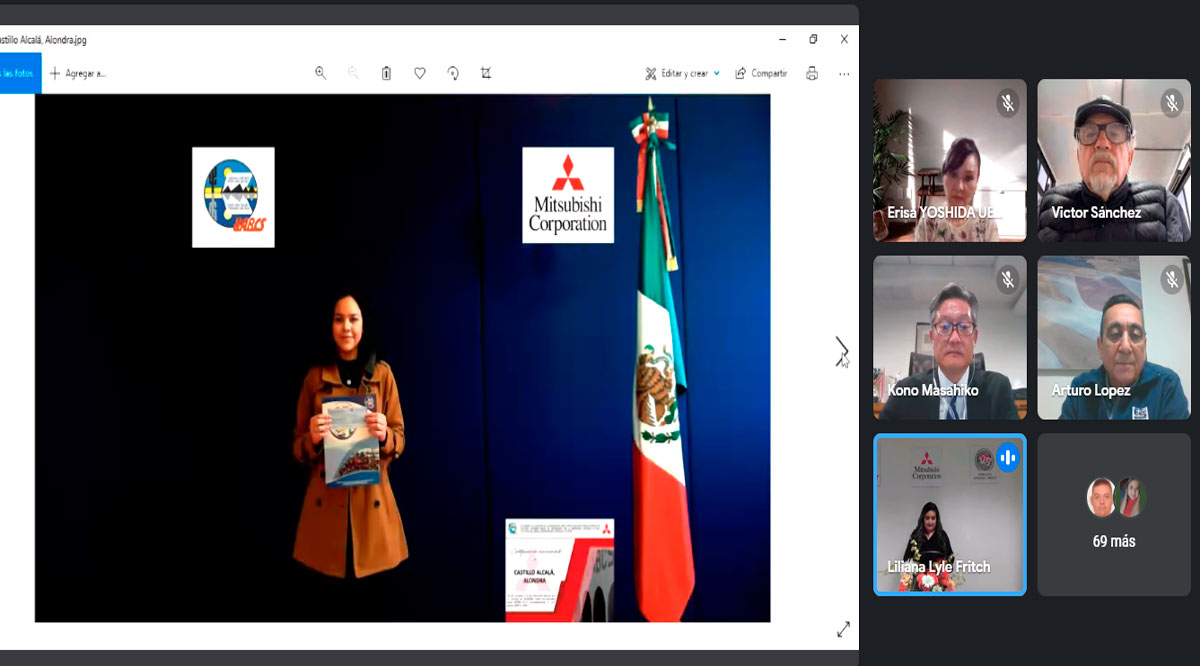
Task: Select Kono Masahiko participant video tile
Action: pyautogui.click(x=950, y=337)
